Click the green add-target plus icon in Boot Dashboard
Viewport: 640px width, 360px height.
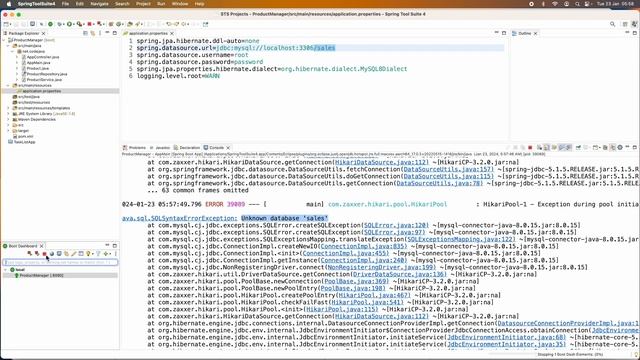click(106, 253)
